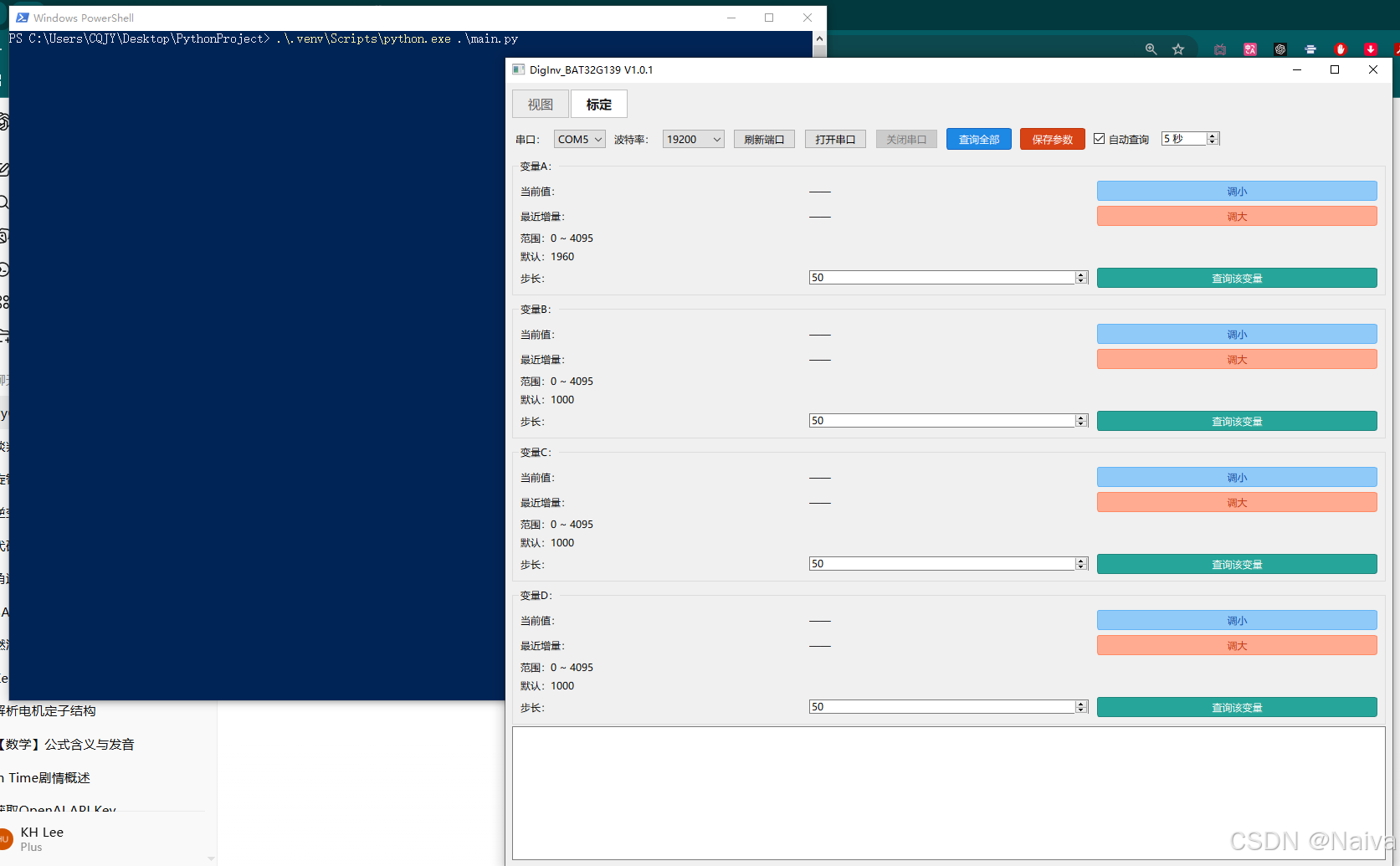This screenshot has height=866, width=1400.
Task: Click 刷新端口 to refresh ports
Action: point(764,139)
